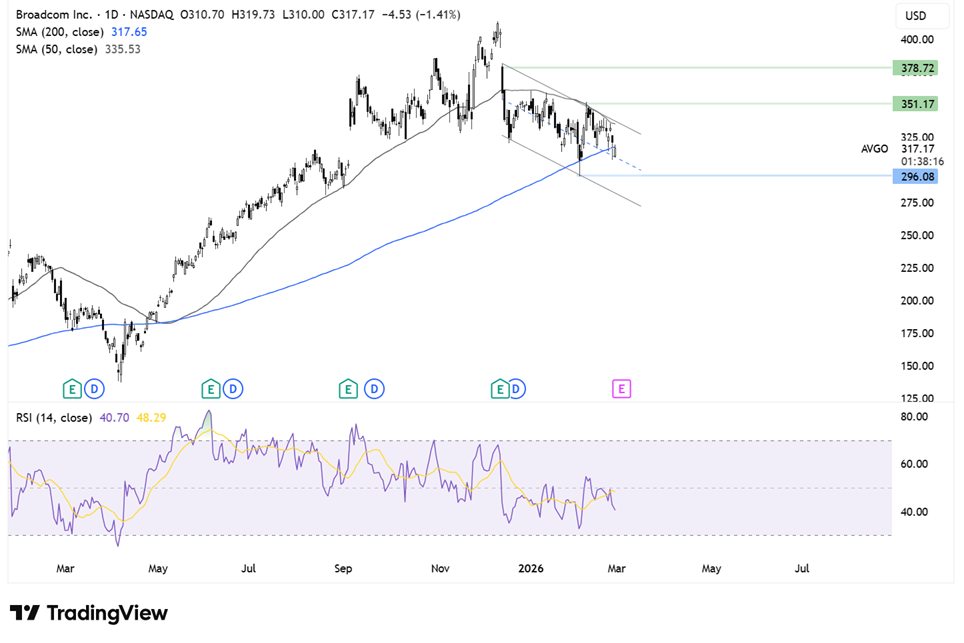The image size is (964, 643).
Task: Click the 275.00 price axis label
Action: [917, 203]
